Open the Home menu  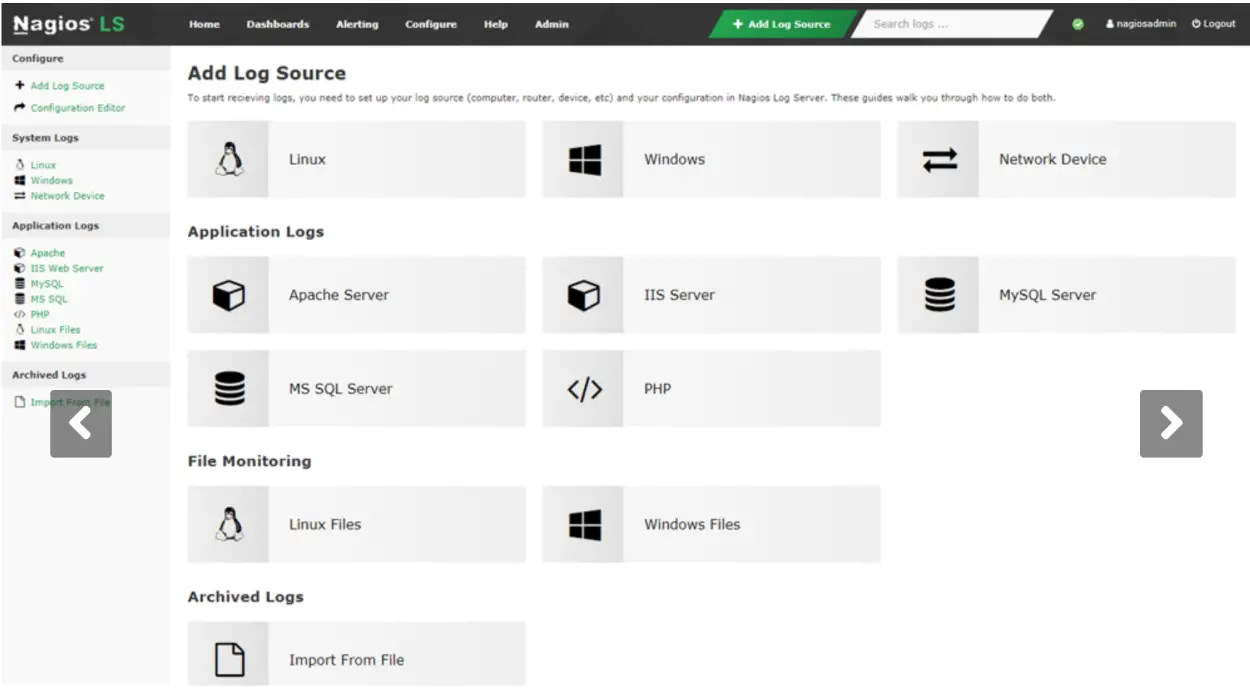204,25
